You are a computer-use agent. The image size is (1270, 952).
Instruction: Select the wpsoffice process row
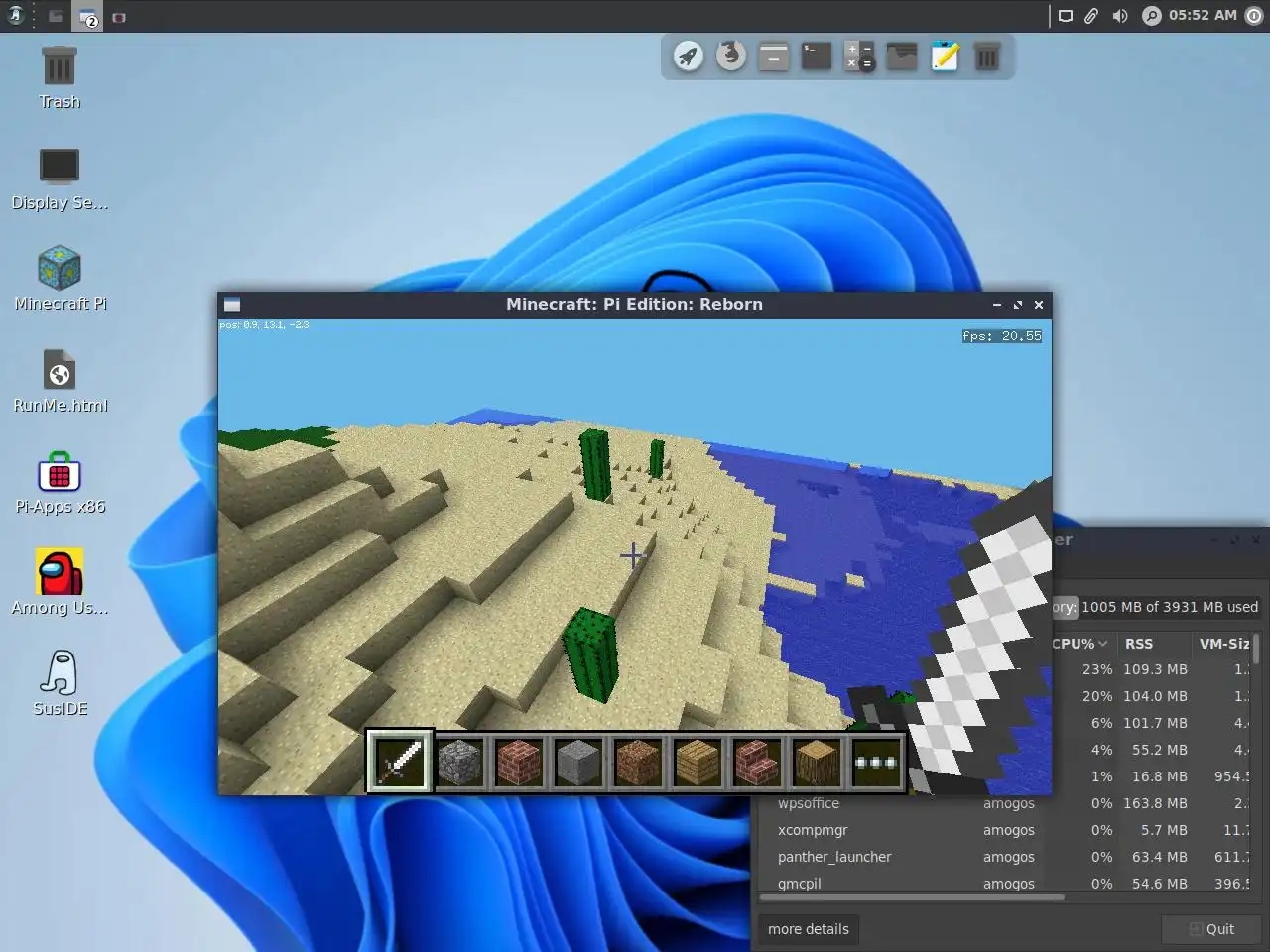[1002, 803]
